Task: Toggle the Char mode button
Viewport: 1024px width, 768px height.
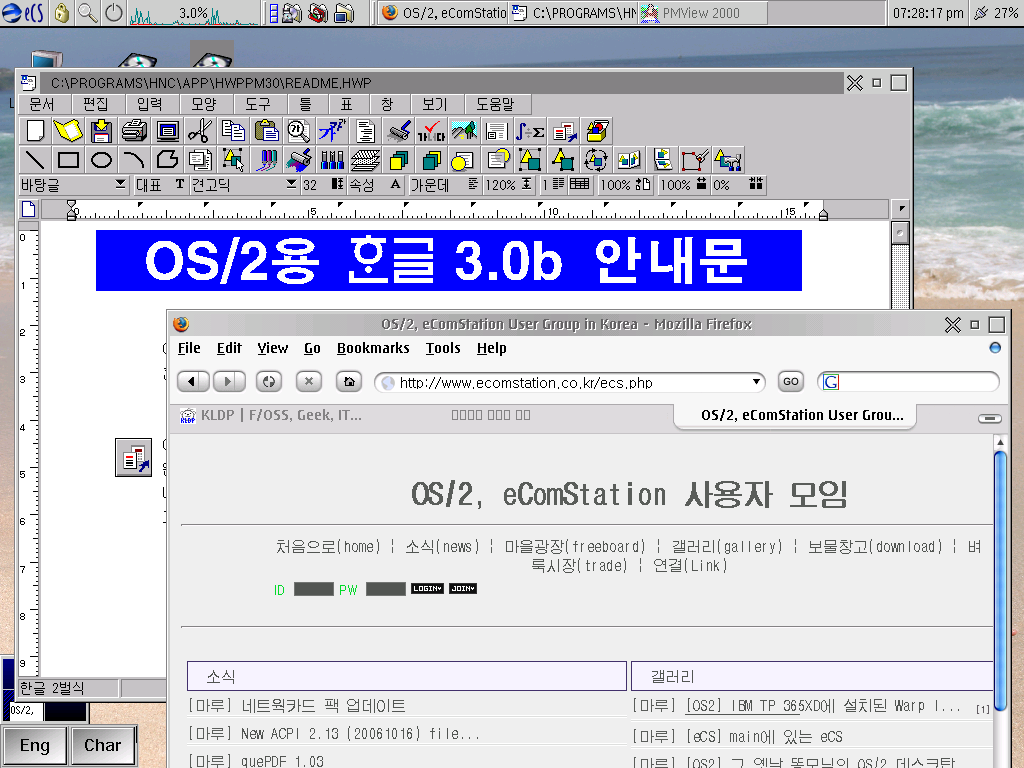Action: coord(103,745)
